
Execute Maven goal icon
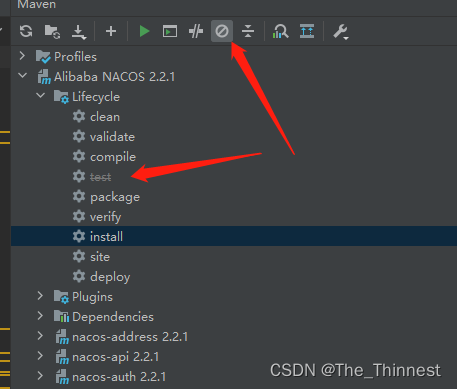click(170, 32)
